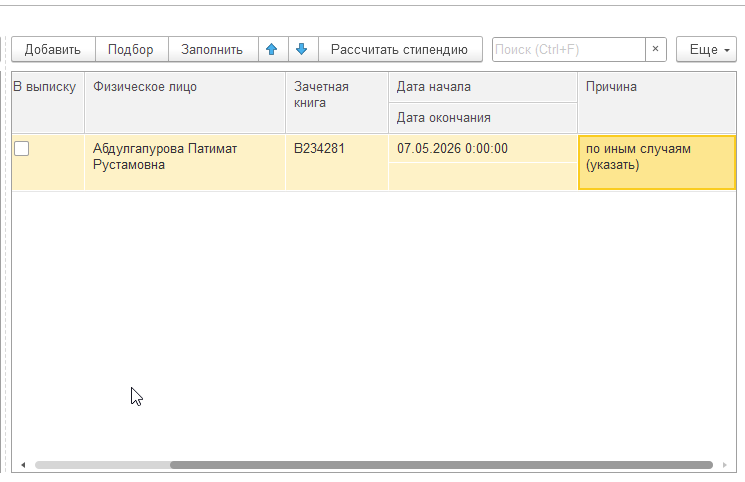Click left arrow of horizontal scrollbar
The width and height of the screenshot is (745, 482).
tap(23, 465)
